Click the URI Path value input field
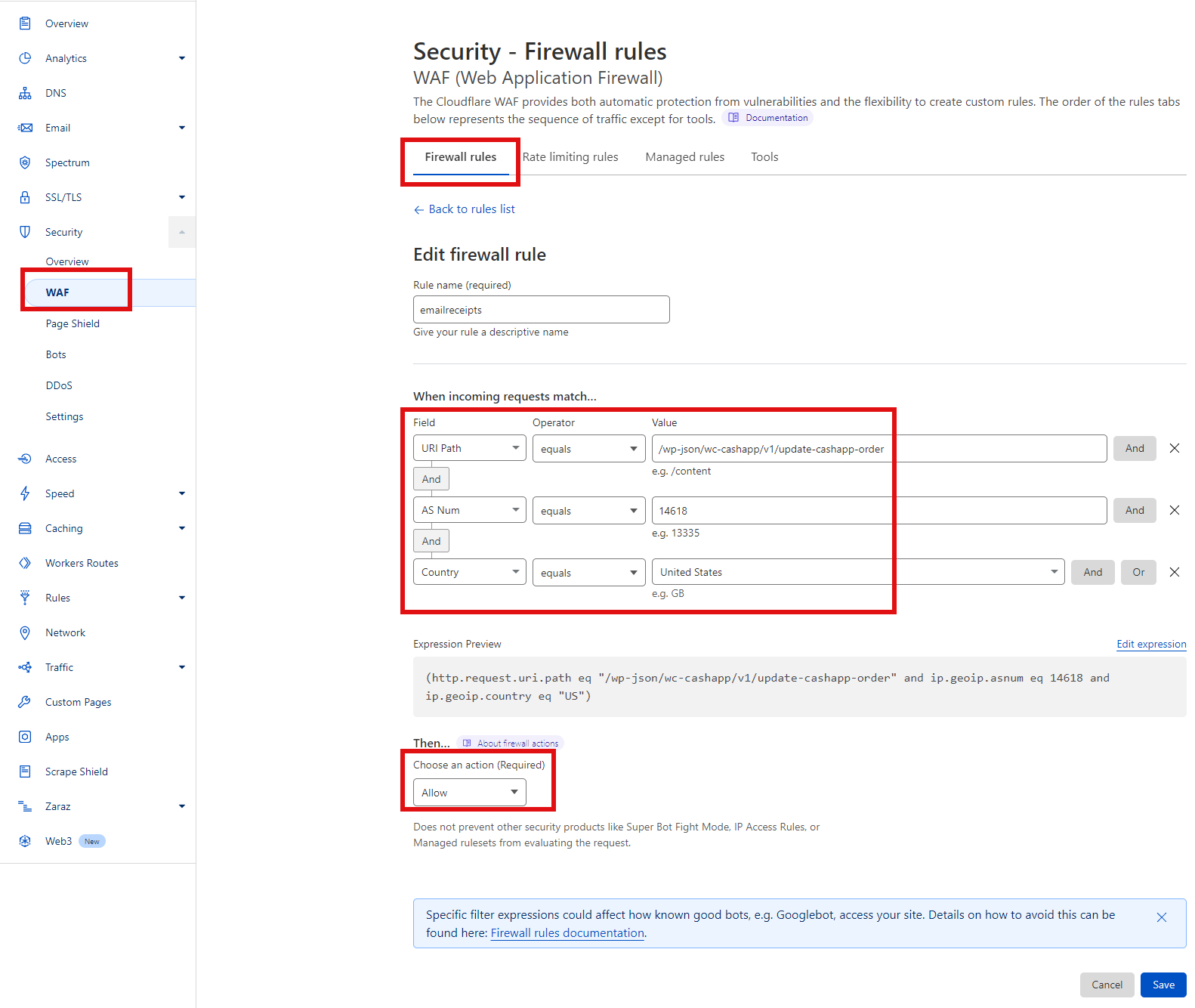This screenshot has width=1195, height=1008. coord(879,448)
